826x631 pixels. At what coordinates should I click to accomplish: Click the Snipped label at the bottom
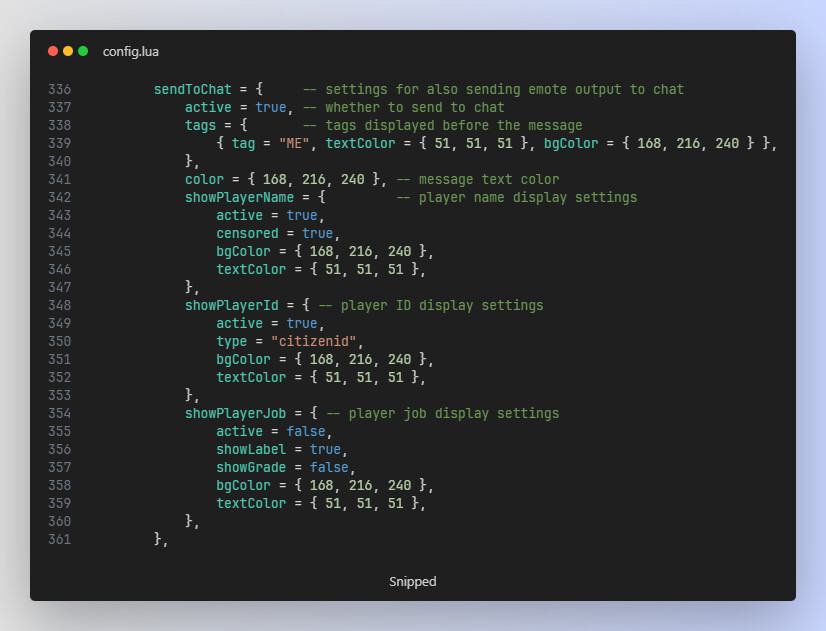(x=412, y=581)
